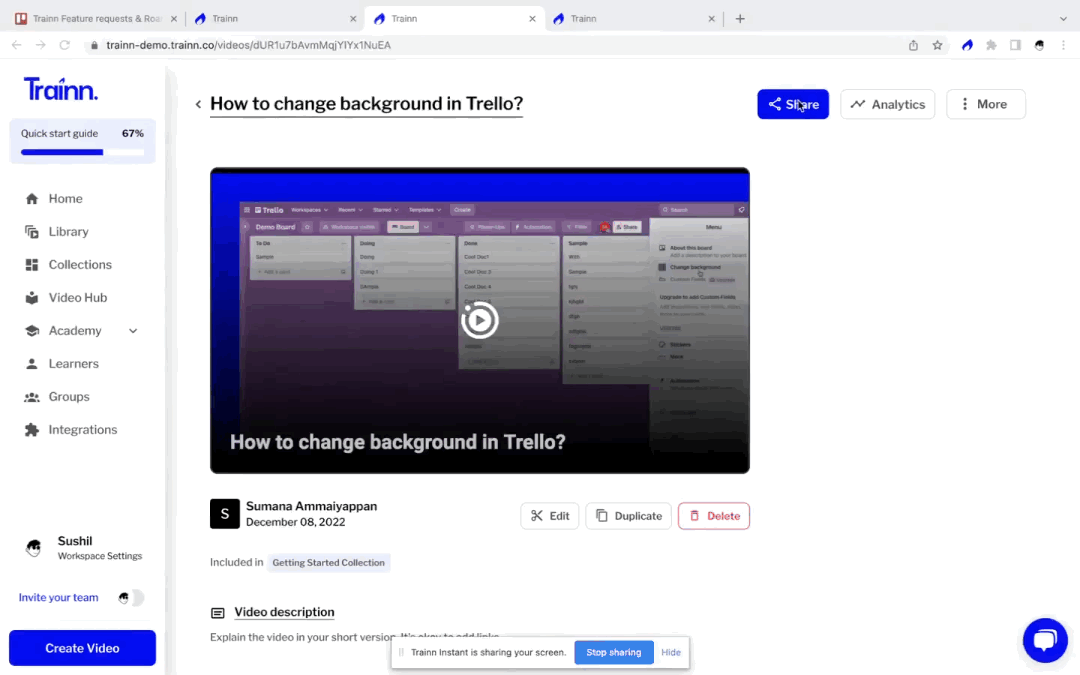The height and width of the screenshot is (675, 1080).
Task: Click the Academy graduation cap icon
Action: point(32,331)
